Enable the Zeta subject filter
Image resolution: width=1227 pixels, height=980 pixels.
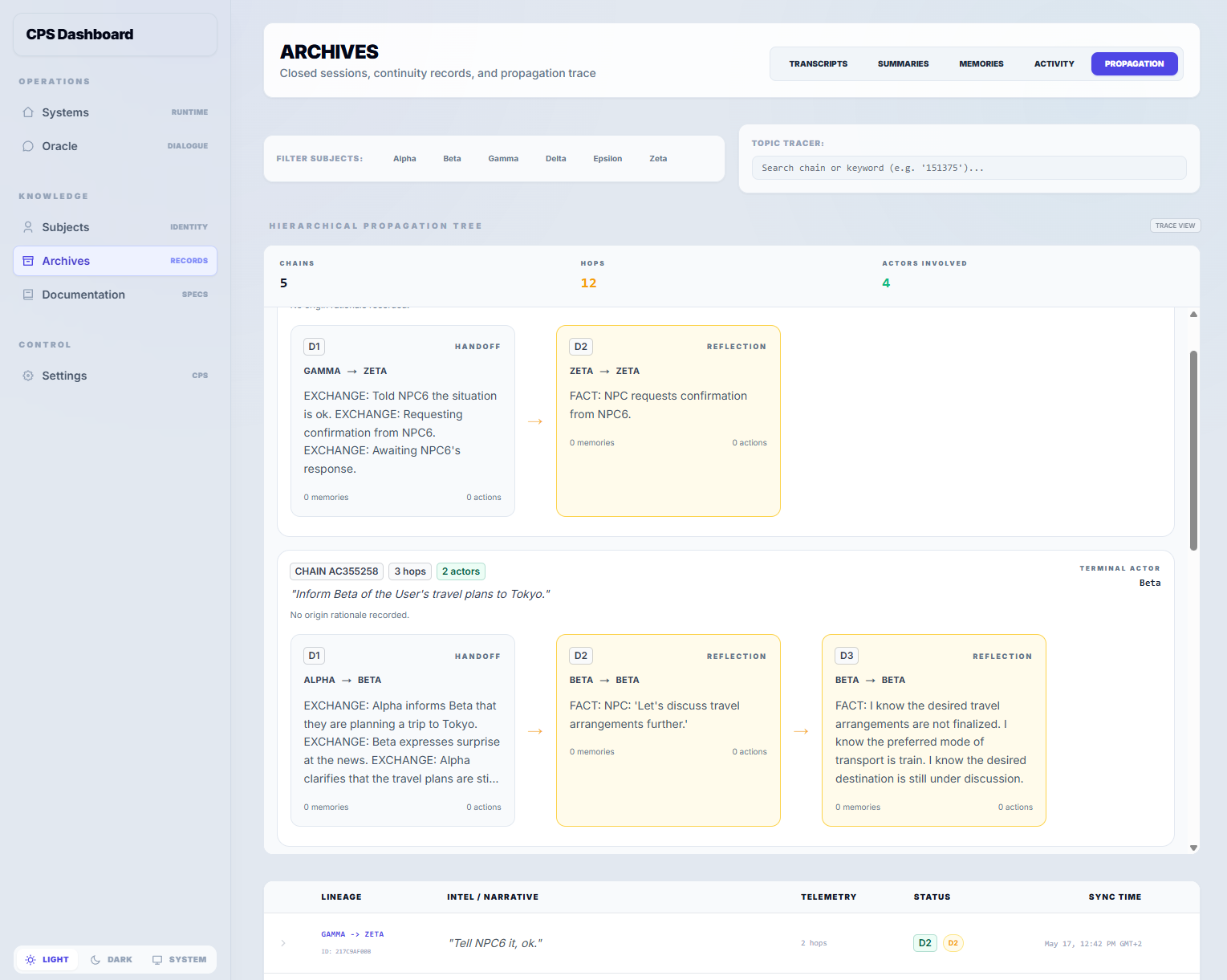click(658, 159)
